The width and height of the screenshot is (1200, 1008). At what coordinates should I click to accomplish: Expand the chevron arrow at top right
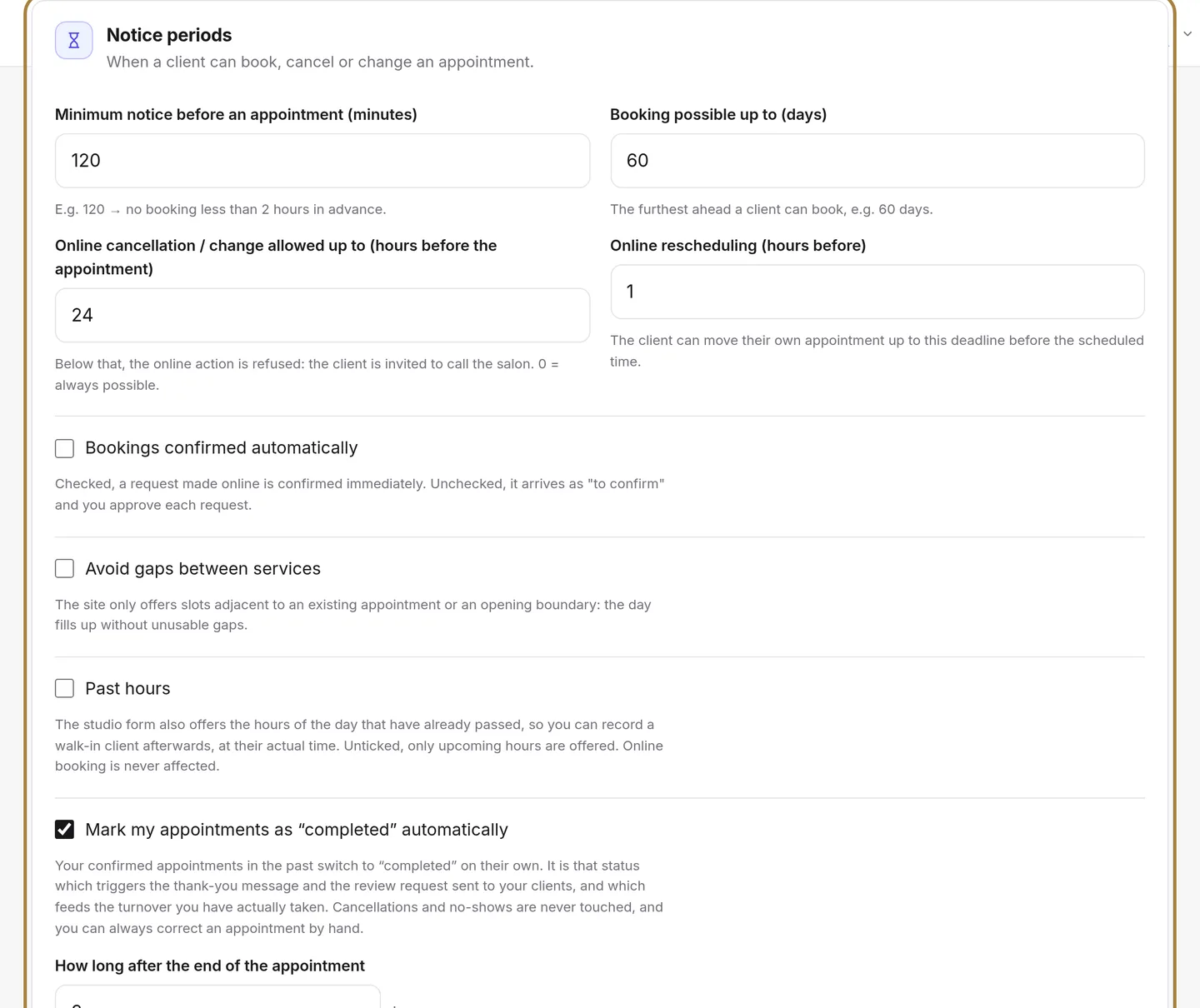[x=1187, y=34]
